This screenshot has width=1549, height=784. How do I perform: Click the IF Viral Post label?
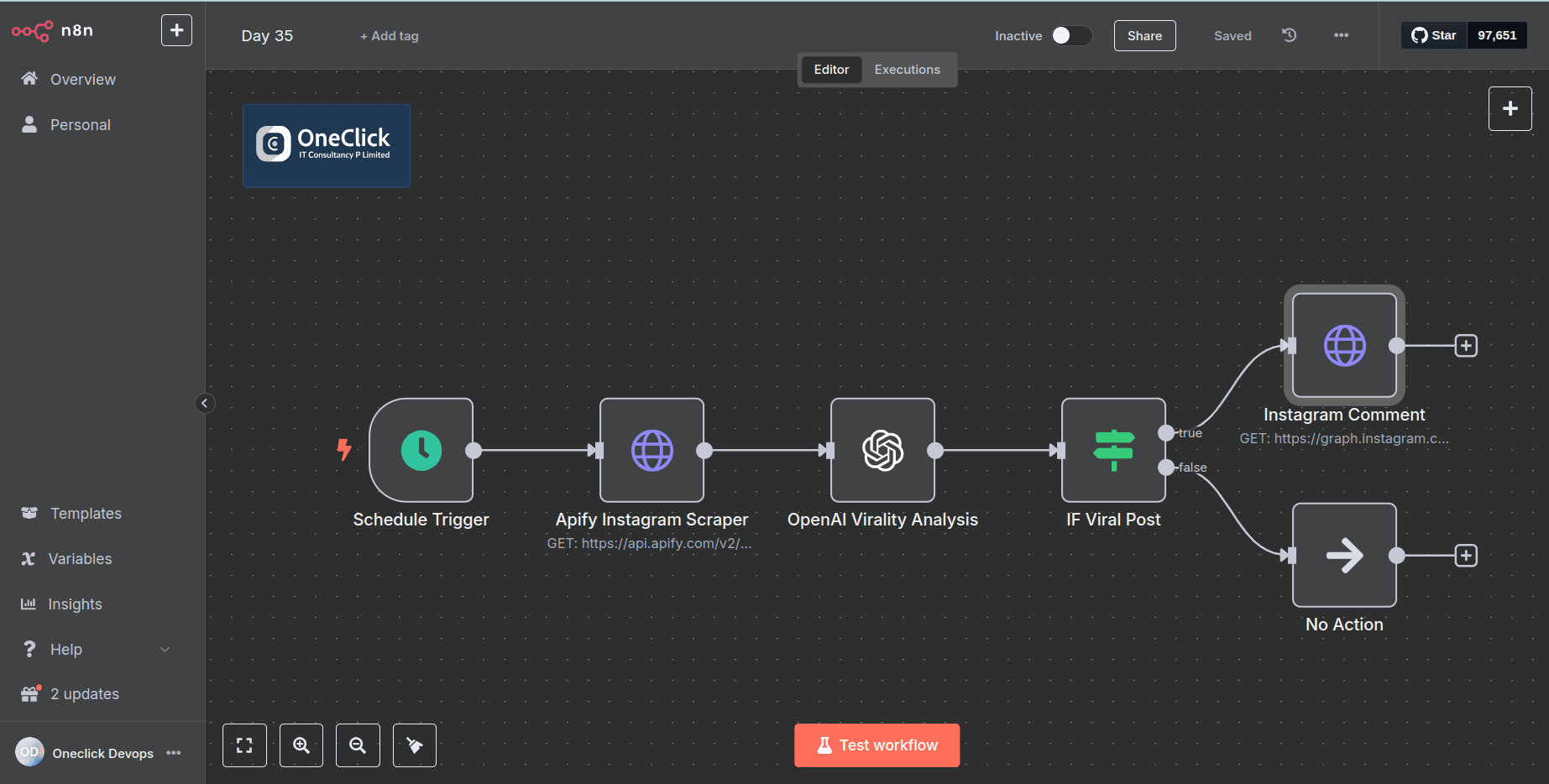[1113, 520]
